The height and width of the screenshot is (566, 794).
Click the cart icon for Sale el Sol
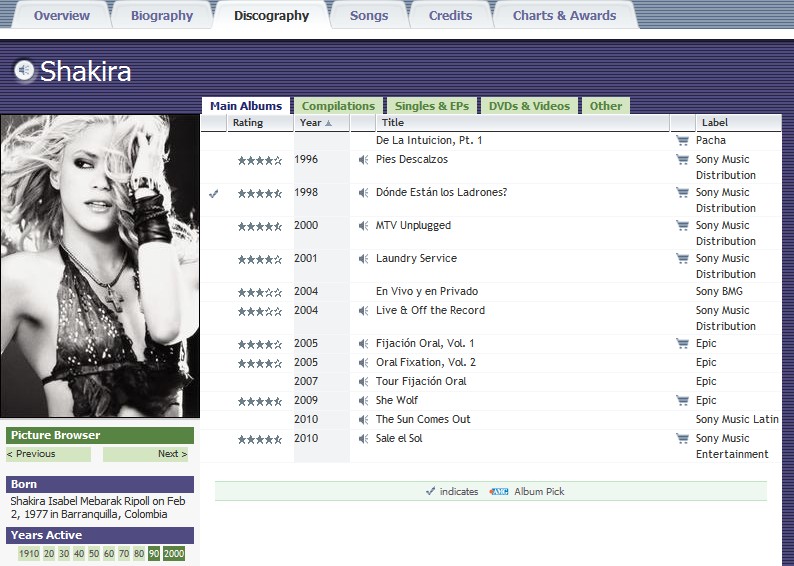click(682, 439)
